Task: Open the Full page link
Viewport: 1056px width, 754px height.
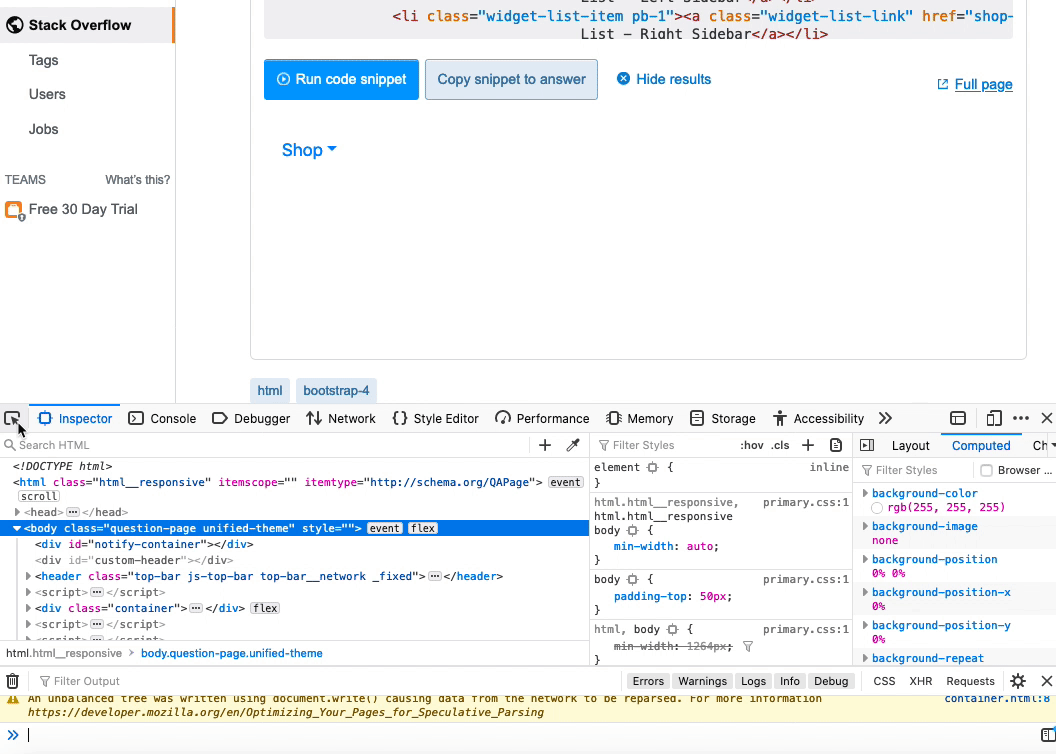Action: (x=982, y=84)
